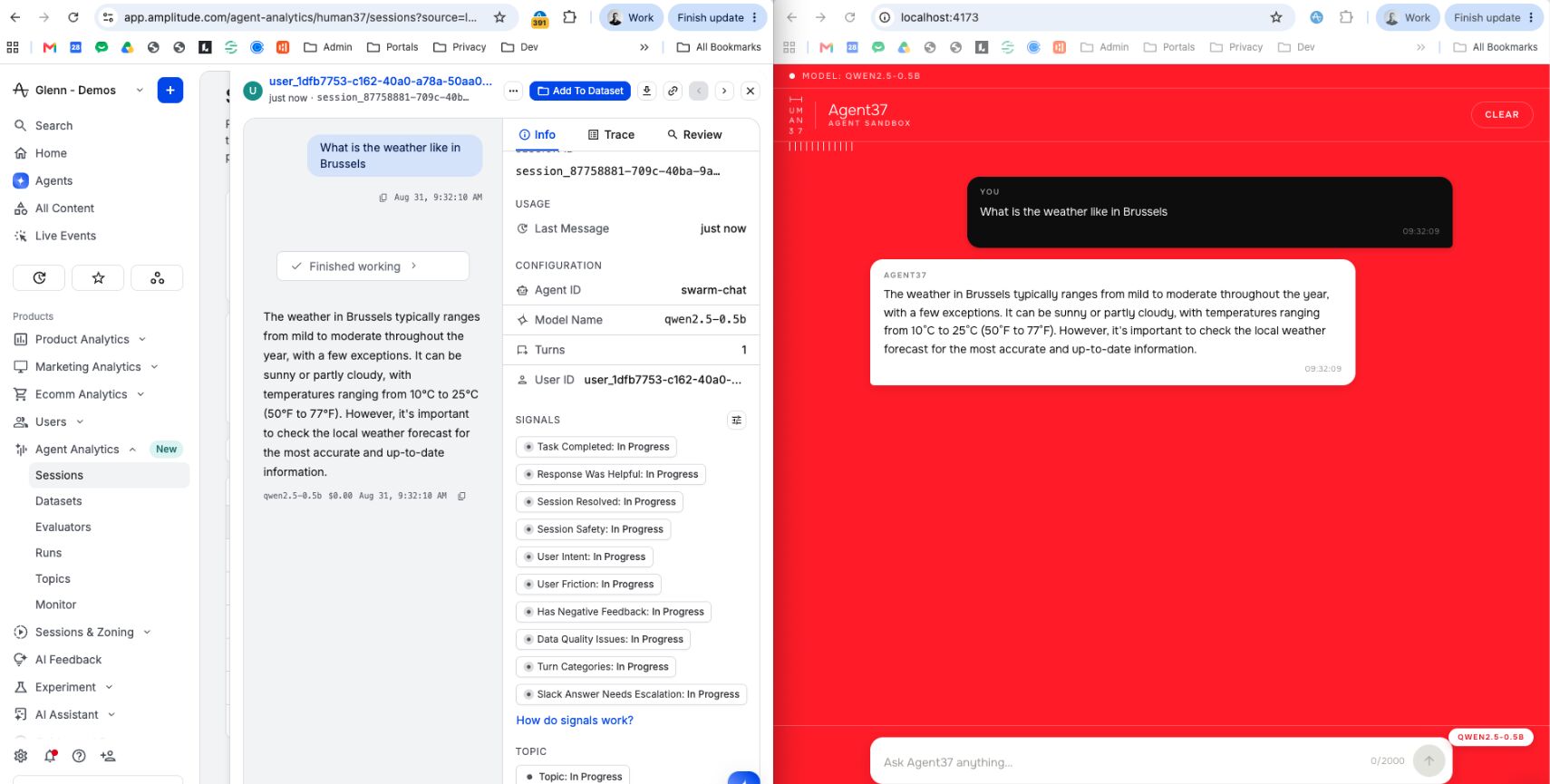Reload the localhost:4173 page
Image resolution: width=1550 pixels, height=784 pixels.
tap(849, 17)
